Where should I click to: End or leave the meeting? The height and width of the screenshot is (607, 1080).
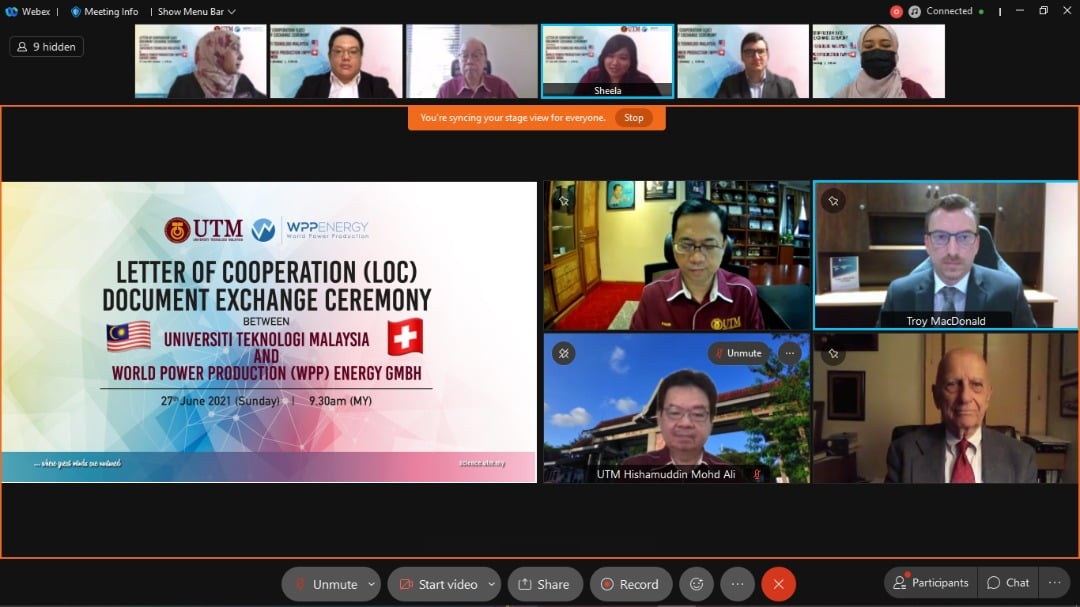click(x=778, y=584)
